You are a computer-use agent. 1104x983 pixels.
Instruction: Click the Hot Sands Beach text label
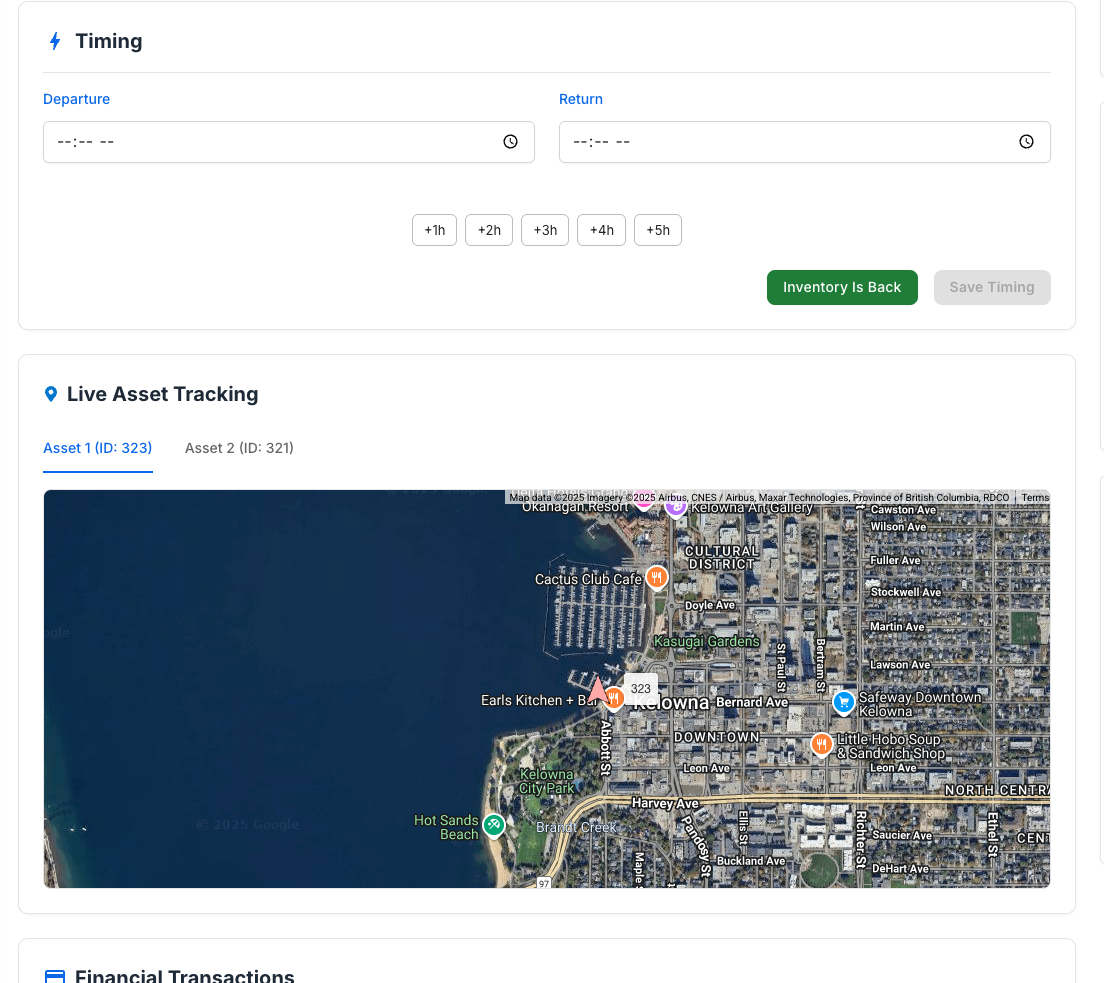point(446,827)
